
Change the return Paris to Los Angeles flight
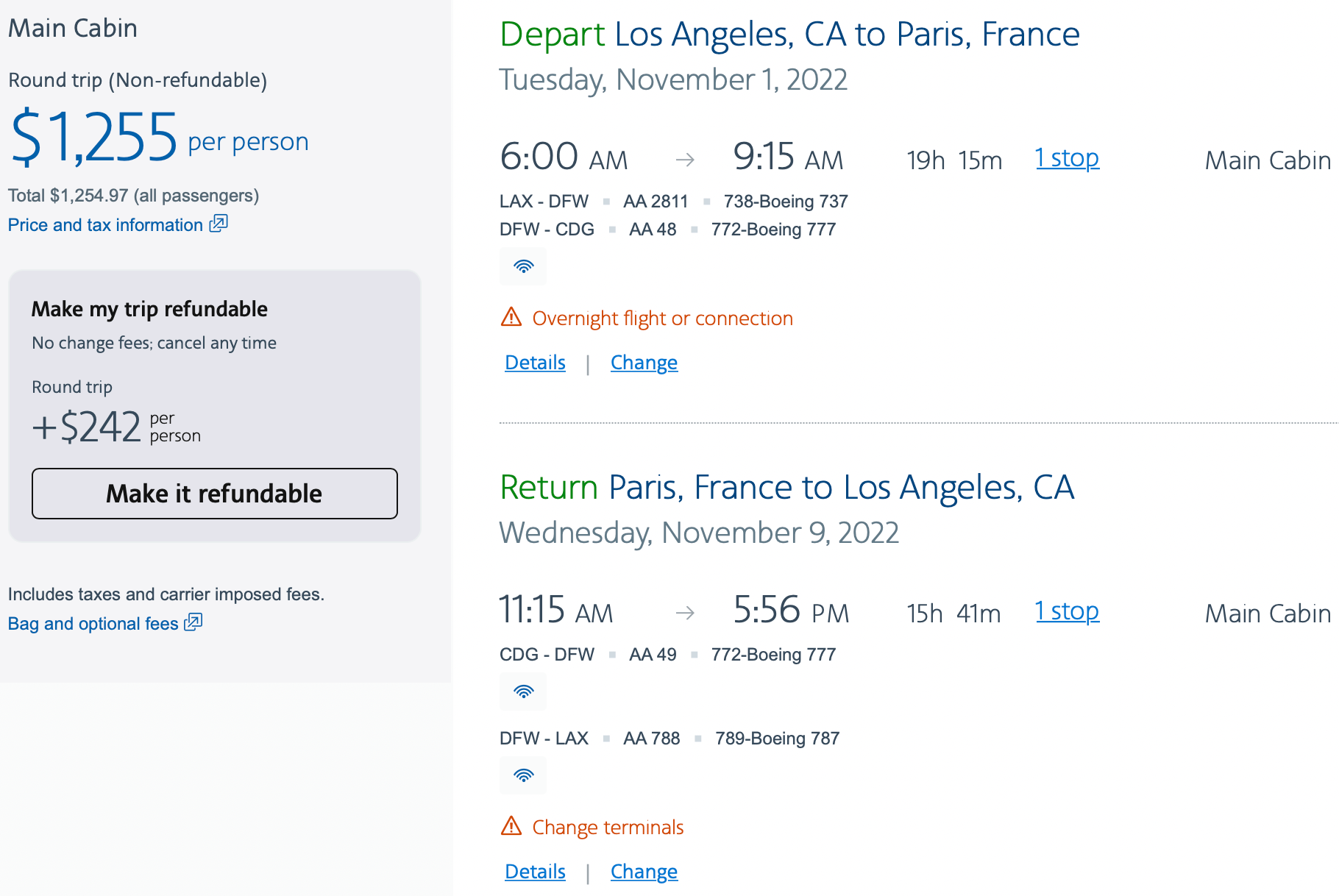tap(644, 872)
